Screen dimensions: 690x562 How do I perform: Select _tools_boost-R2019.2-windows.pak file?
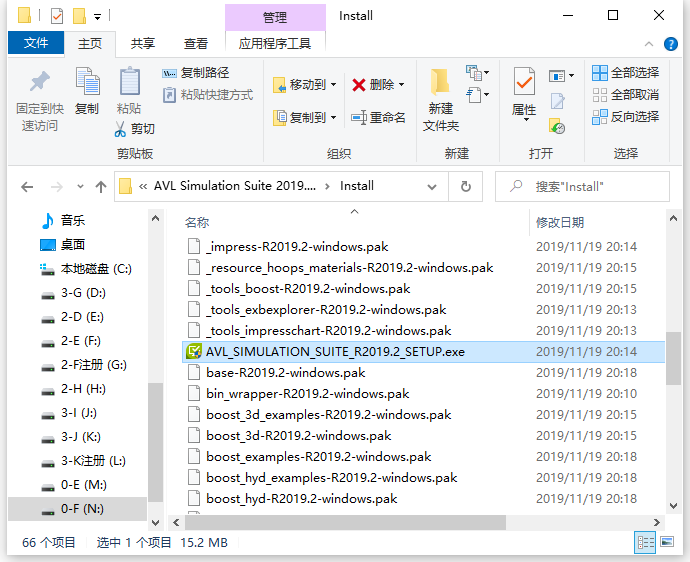point(308,289)
